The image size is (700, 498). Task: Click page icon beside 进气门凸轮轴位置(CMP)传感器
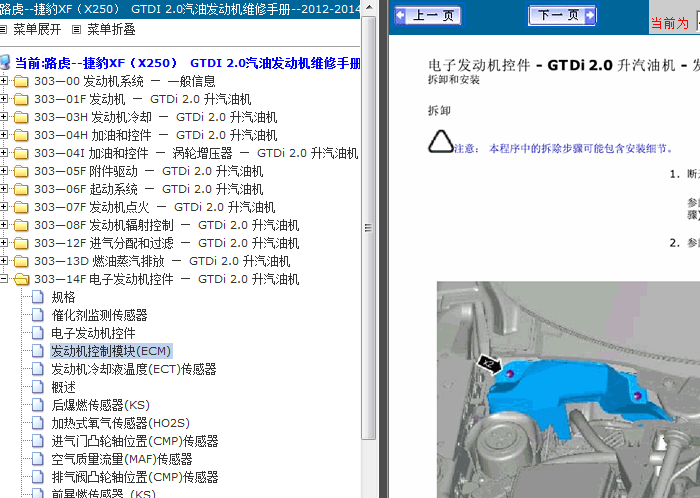click(x=38, y=441)
